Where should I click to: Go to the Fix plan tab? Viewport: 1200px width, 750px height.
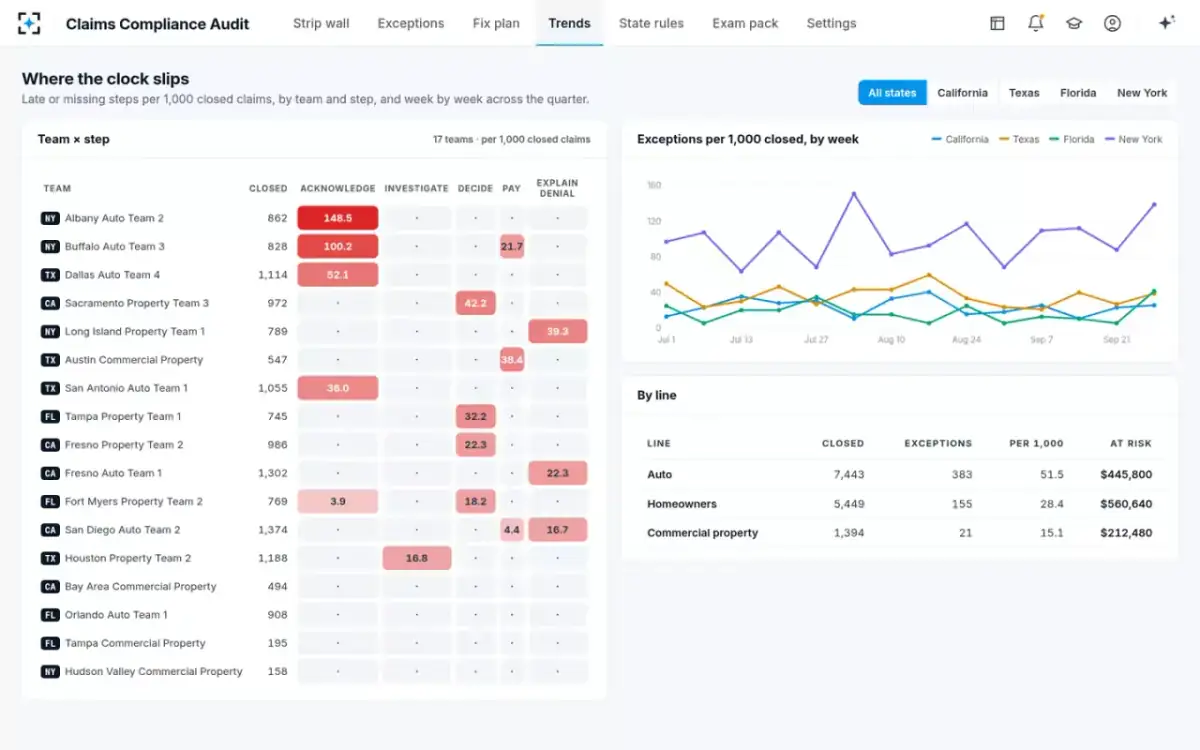[x=496, y=23]
